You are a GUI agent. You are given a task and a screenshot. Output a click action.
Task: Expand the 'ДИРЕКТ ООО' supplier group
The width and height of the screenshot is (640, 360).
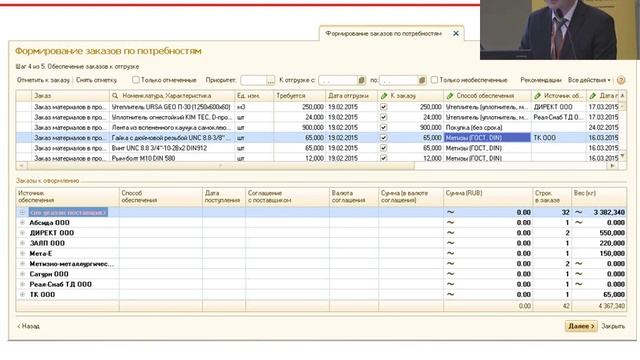[22, 233]
